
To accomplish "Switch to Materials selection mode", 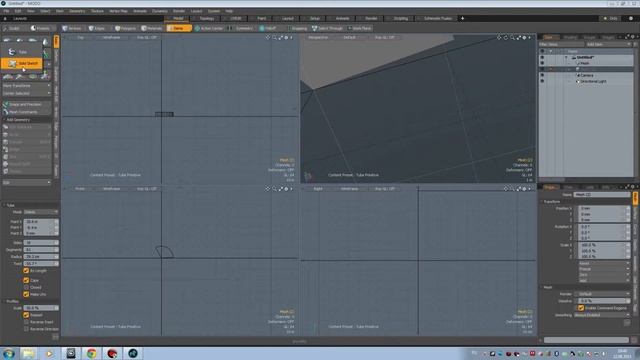I will pyautogui.click(x=152, y=28).
